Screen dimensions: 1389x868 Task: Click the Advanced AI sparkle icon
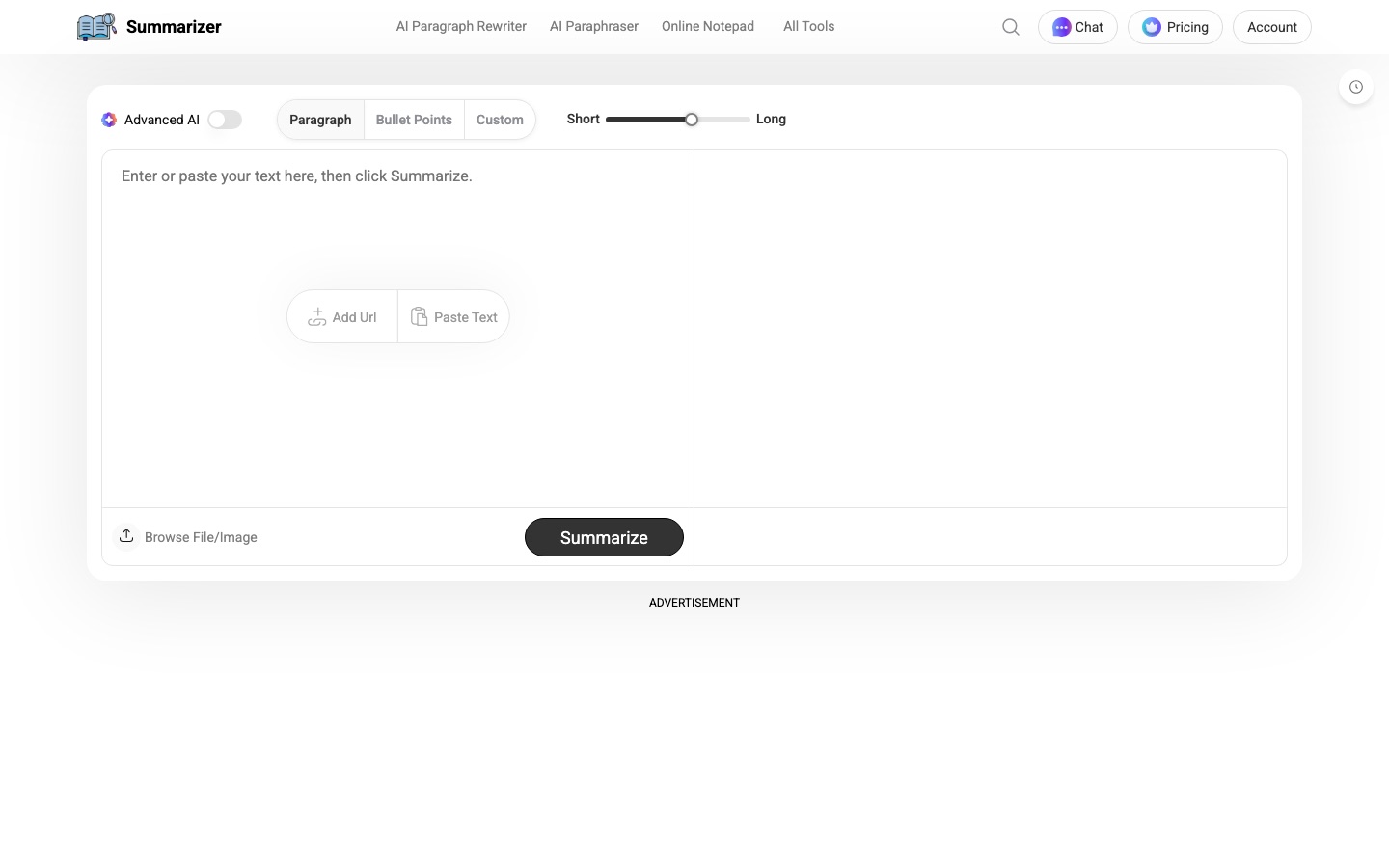109,120
